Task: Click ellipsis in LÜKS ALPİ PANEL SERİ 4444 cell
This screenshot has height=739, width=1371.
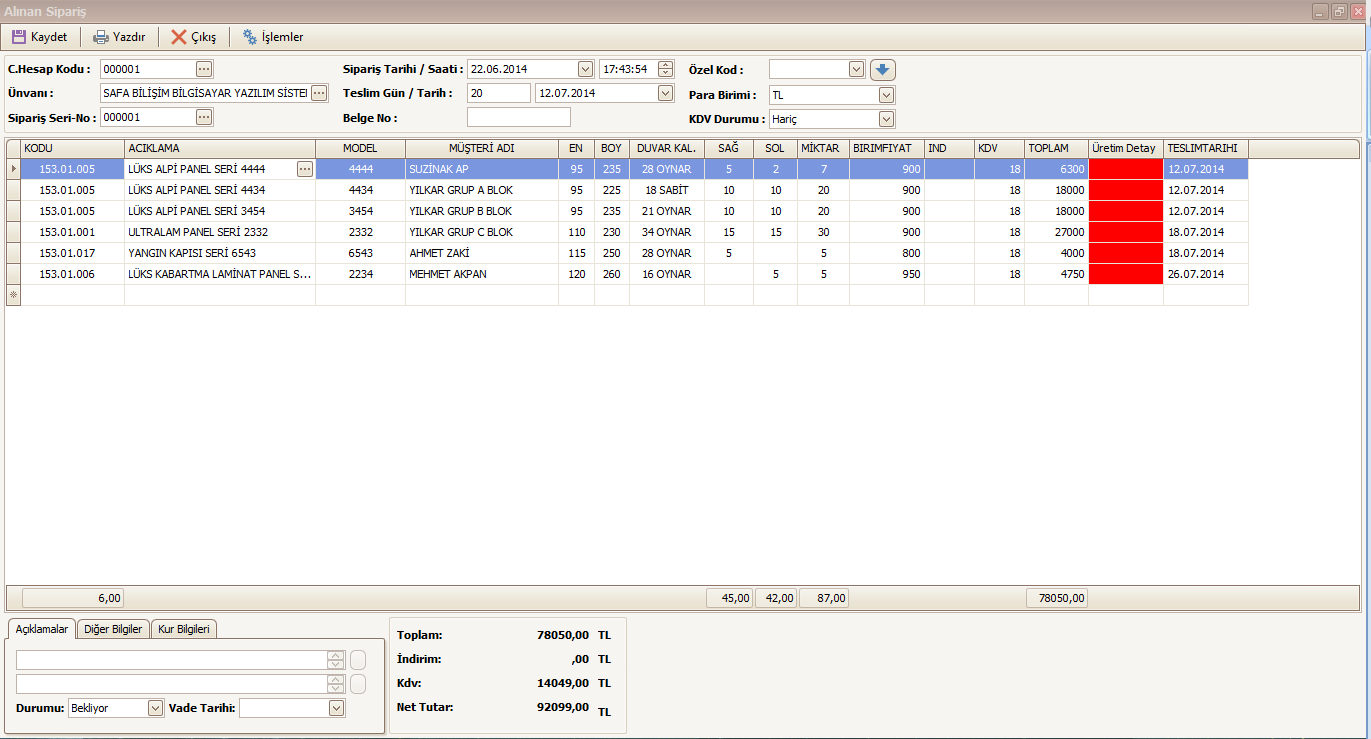Action: click(305, 169)
